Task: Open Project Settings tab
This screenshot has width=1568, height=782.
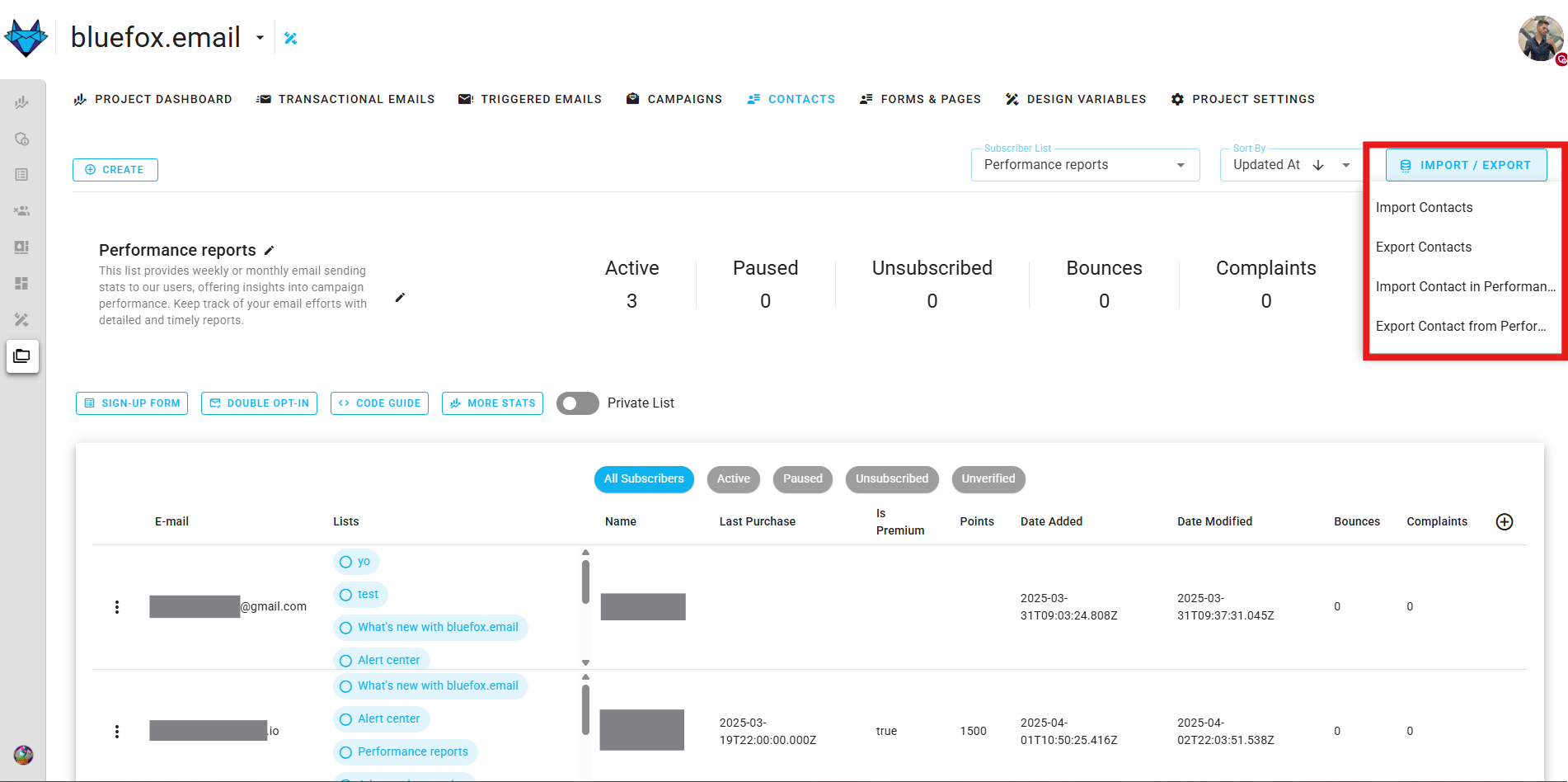Action: coord(1243,99)
